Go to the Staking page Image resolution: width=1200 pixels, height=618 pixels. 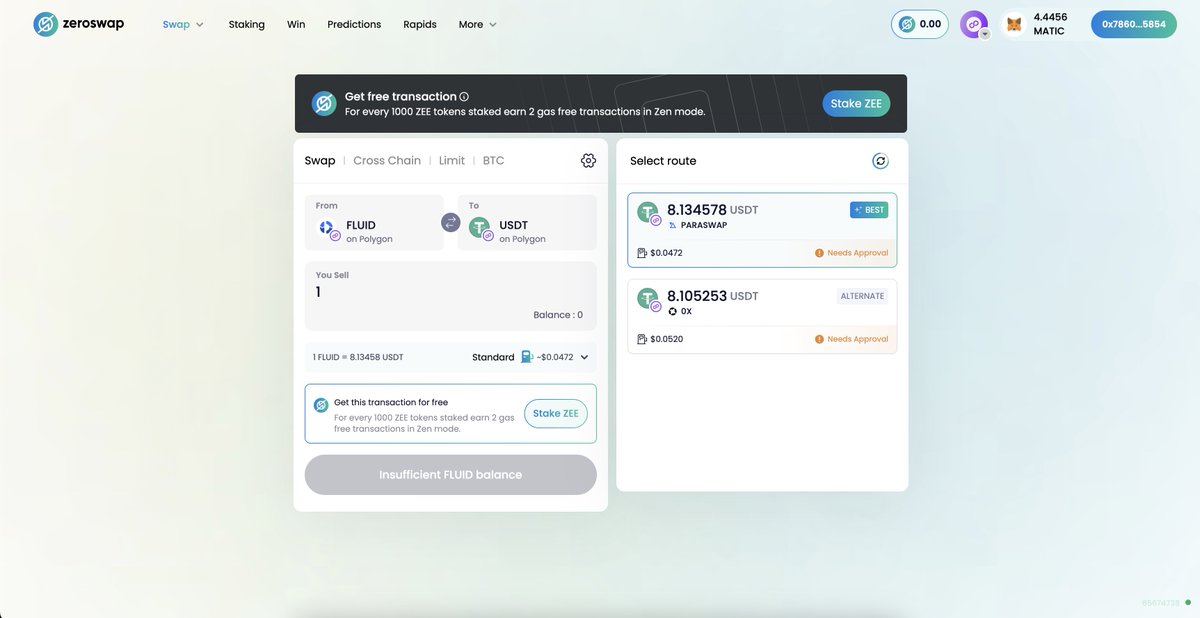coord(247,24)
